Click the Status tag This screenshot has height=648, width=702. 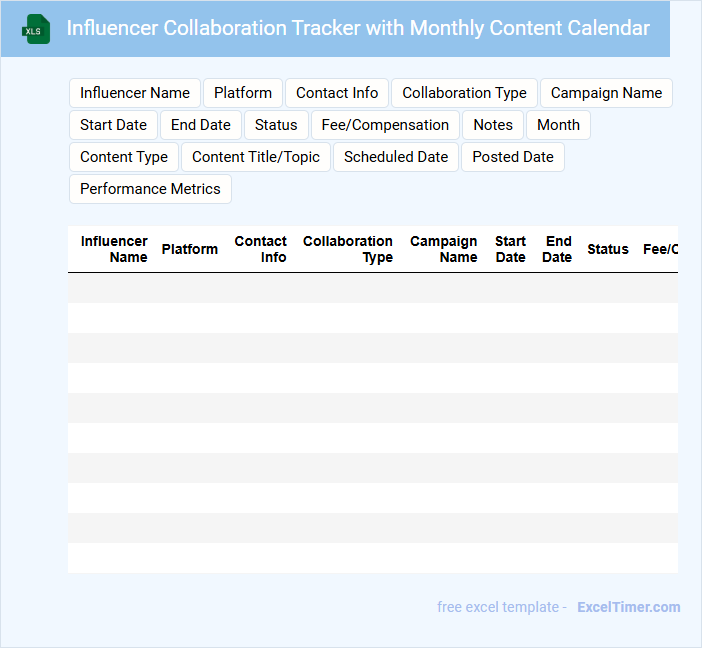pos(276,125)
